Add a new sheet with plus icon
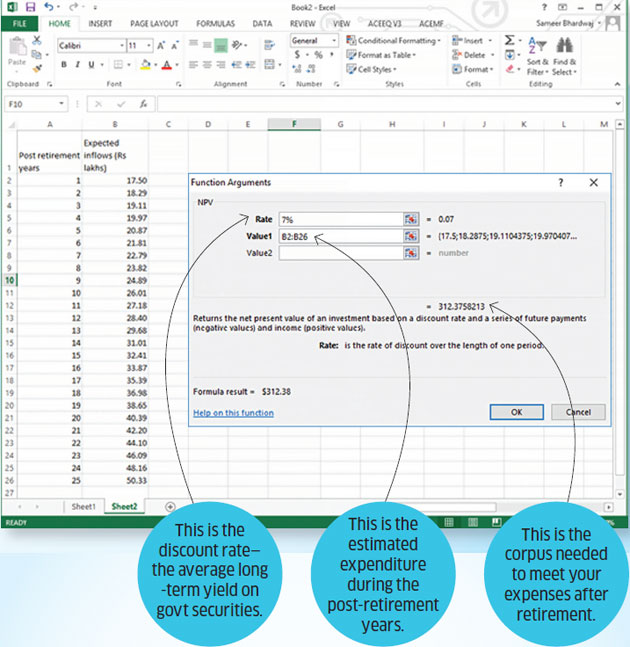 (x=170, y=507)
